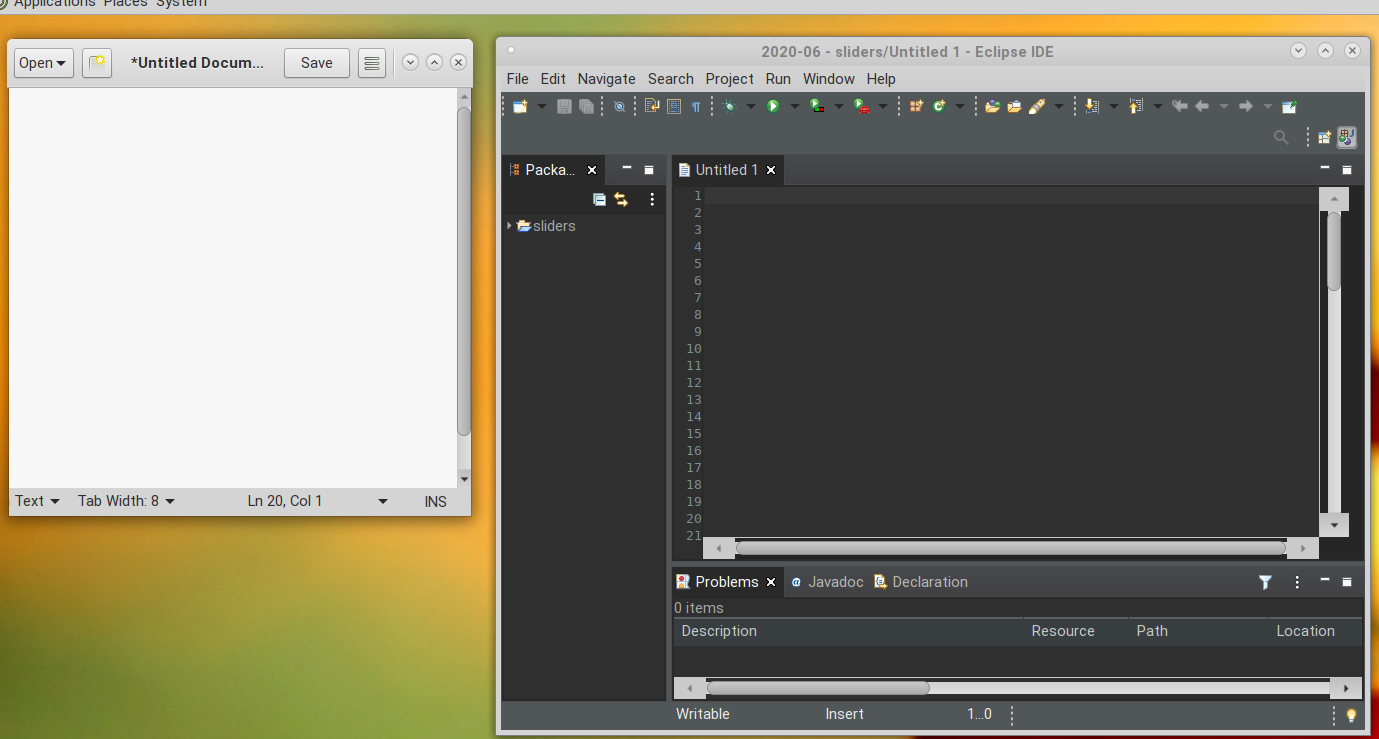Open the Problems view menu dots

click(x=1297, y=582)
